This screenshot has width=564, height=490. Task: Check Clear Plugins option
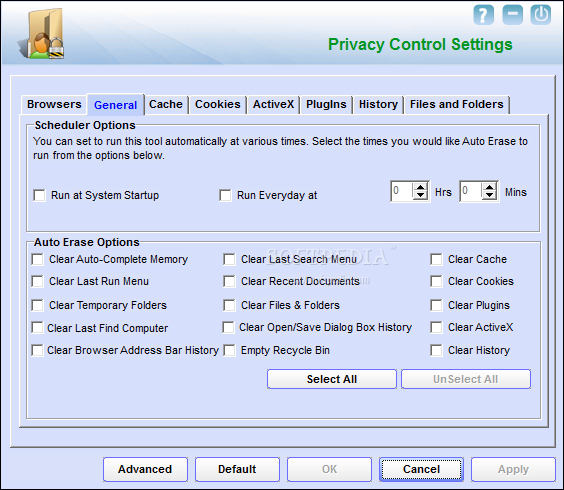pos(436,305)
